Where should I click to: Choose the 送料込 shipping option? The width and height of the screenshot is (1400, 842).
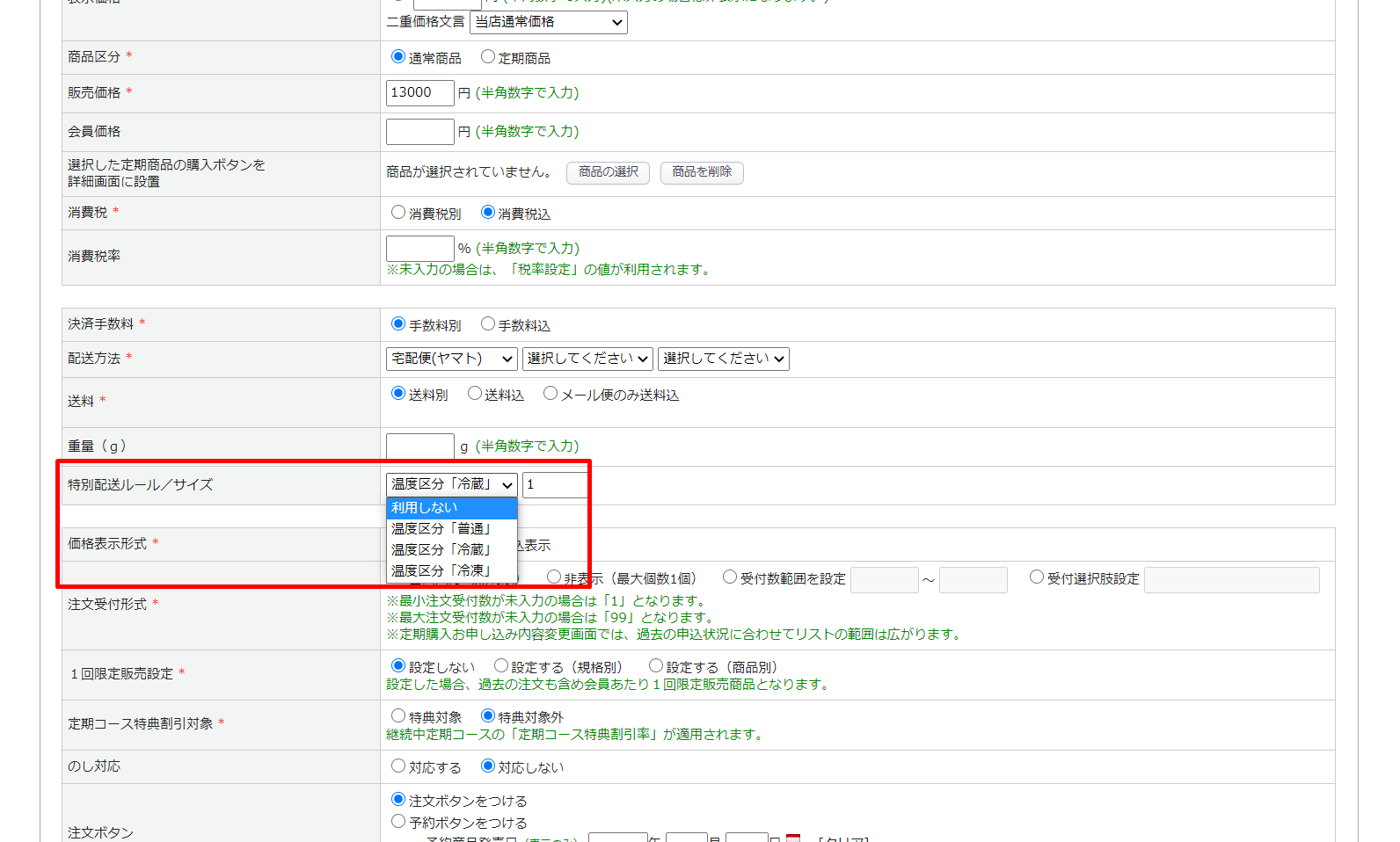(475, 394)
